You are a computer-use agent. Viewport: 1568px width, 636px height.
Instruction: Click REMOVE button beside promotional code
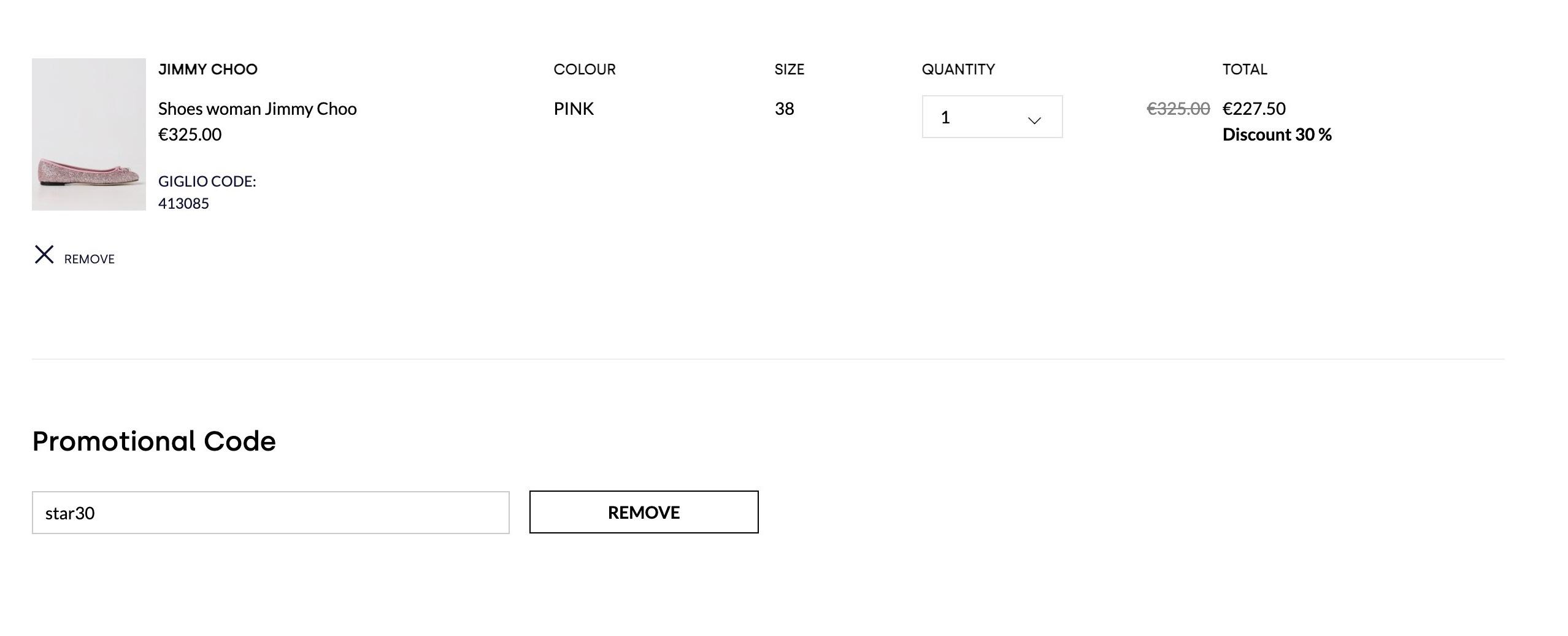coord(644,512)
